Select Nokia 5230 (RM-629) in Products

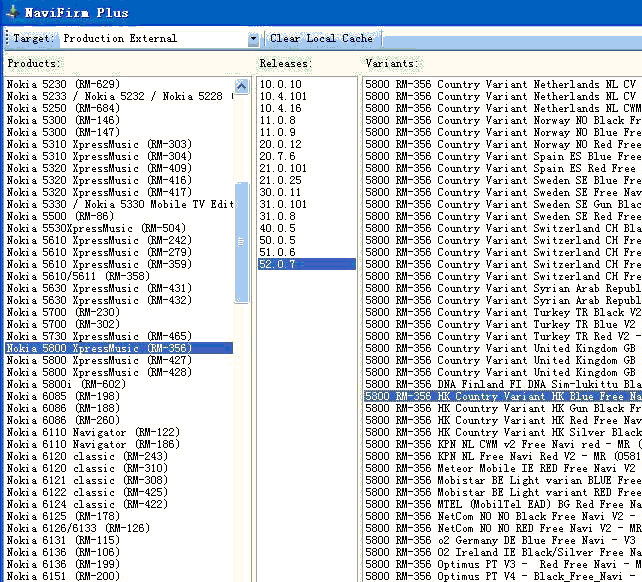pyautogui.click(x=63, y=84)
